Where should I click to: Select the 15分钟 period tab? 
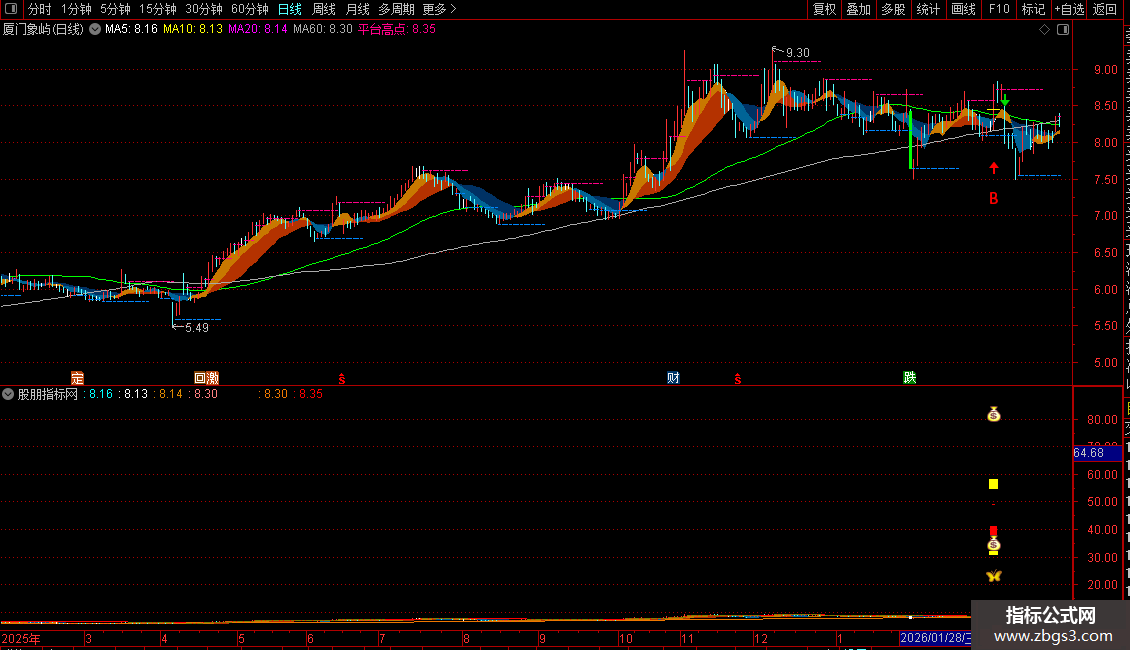click(158, 9)
